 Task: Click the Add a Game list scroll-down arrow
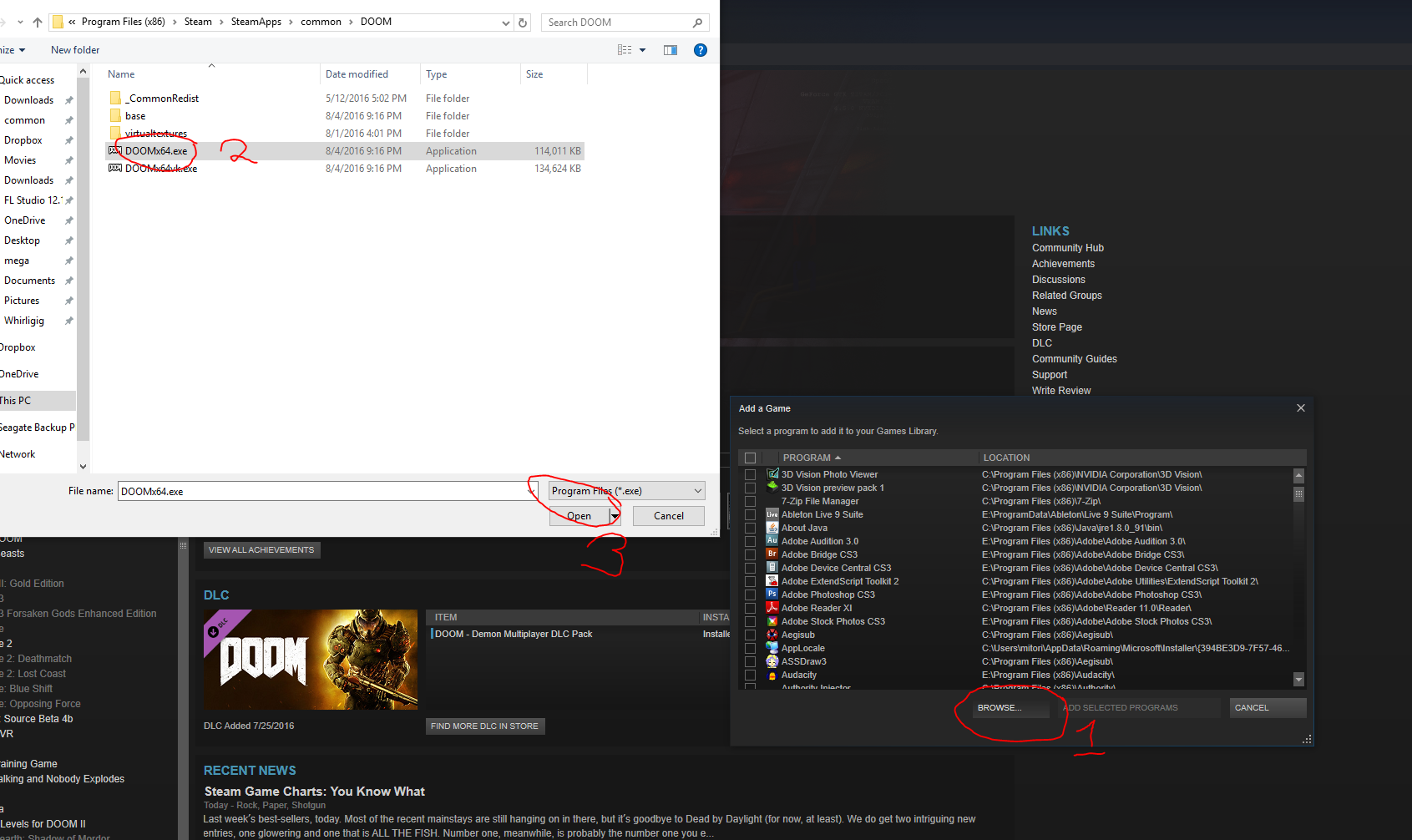coord(1298,680)
